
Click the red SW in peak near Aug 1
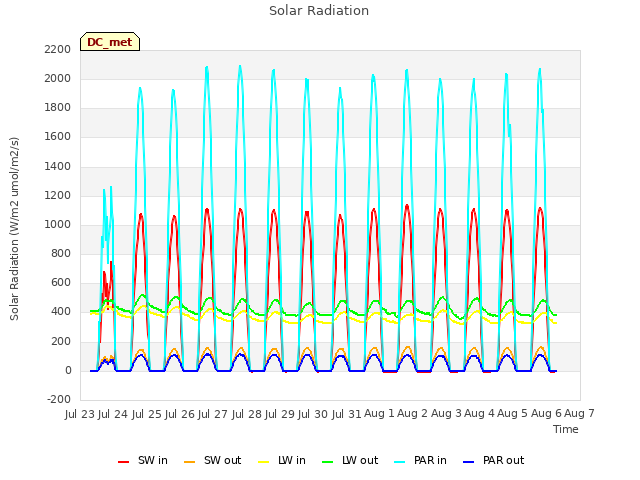407,206
